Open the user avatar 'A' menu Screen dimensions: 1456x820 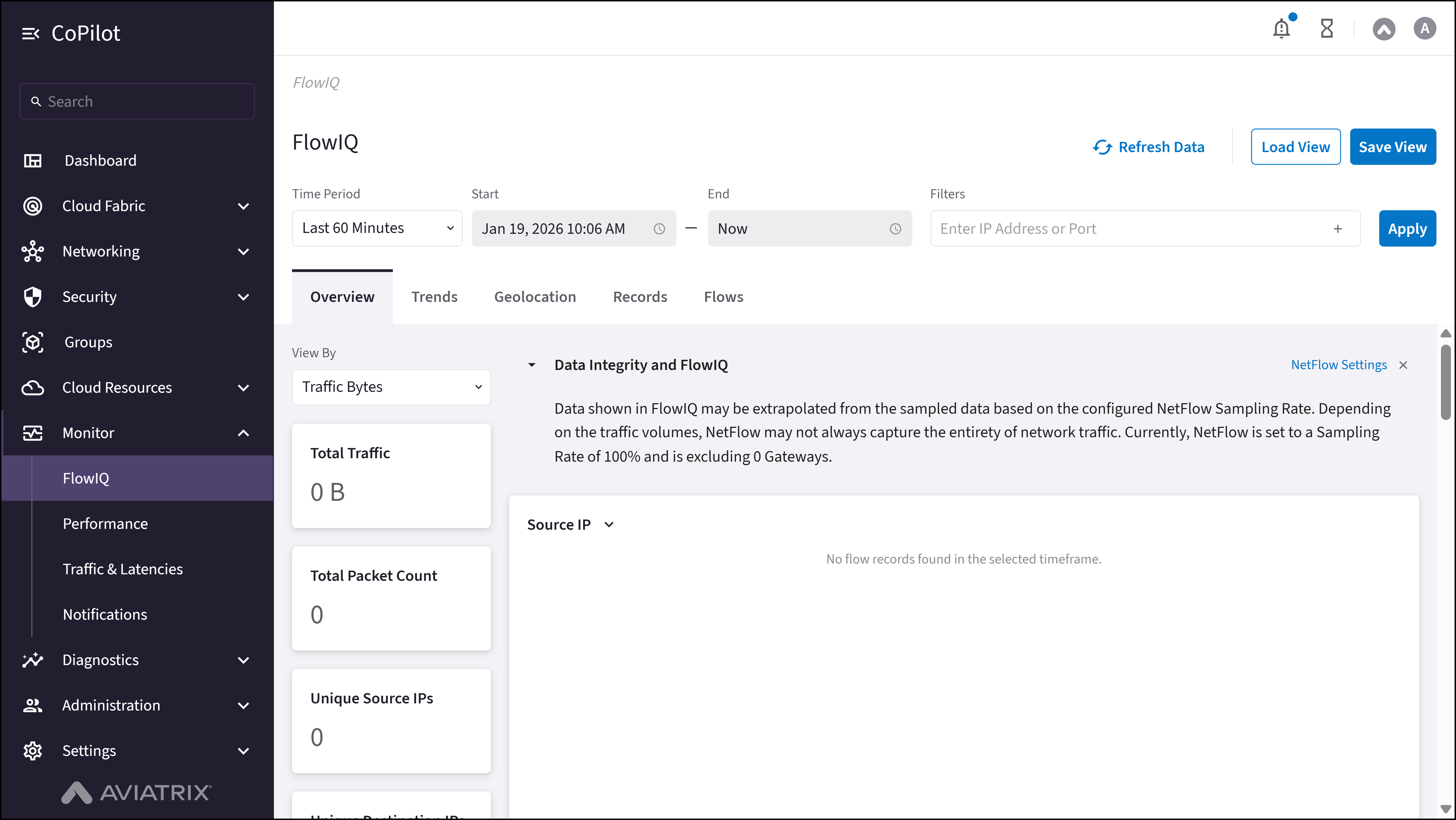click(x=1424, y=28)
